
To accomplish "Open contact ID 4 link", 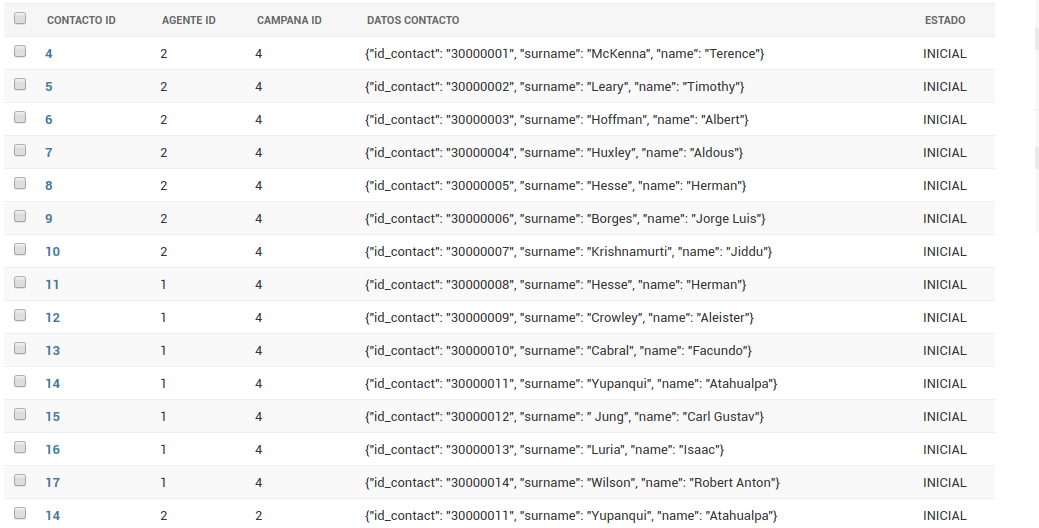I will pyautogui.click(x=49, y=54).
